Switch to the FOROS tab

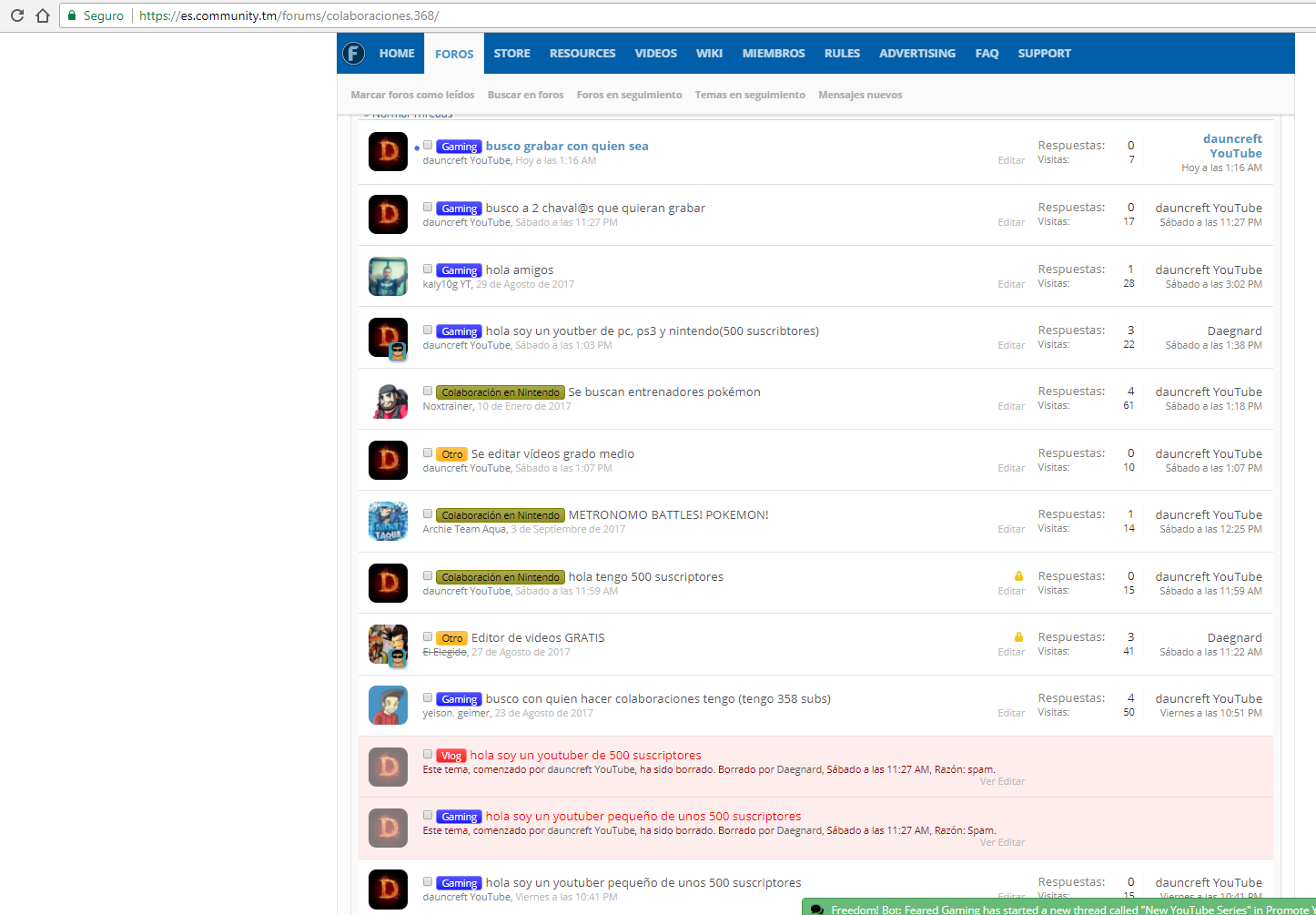pos(454,54)
